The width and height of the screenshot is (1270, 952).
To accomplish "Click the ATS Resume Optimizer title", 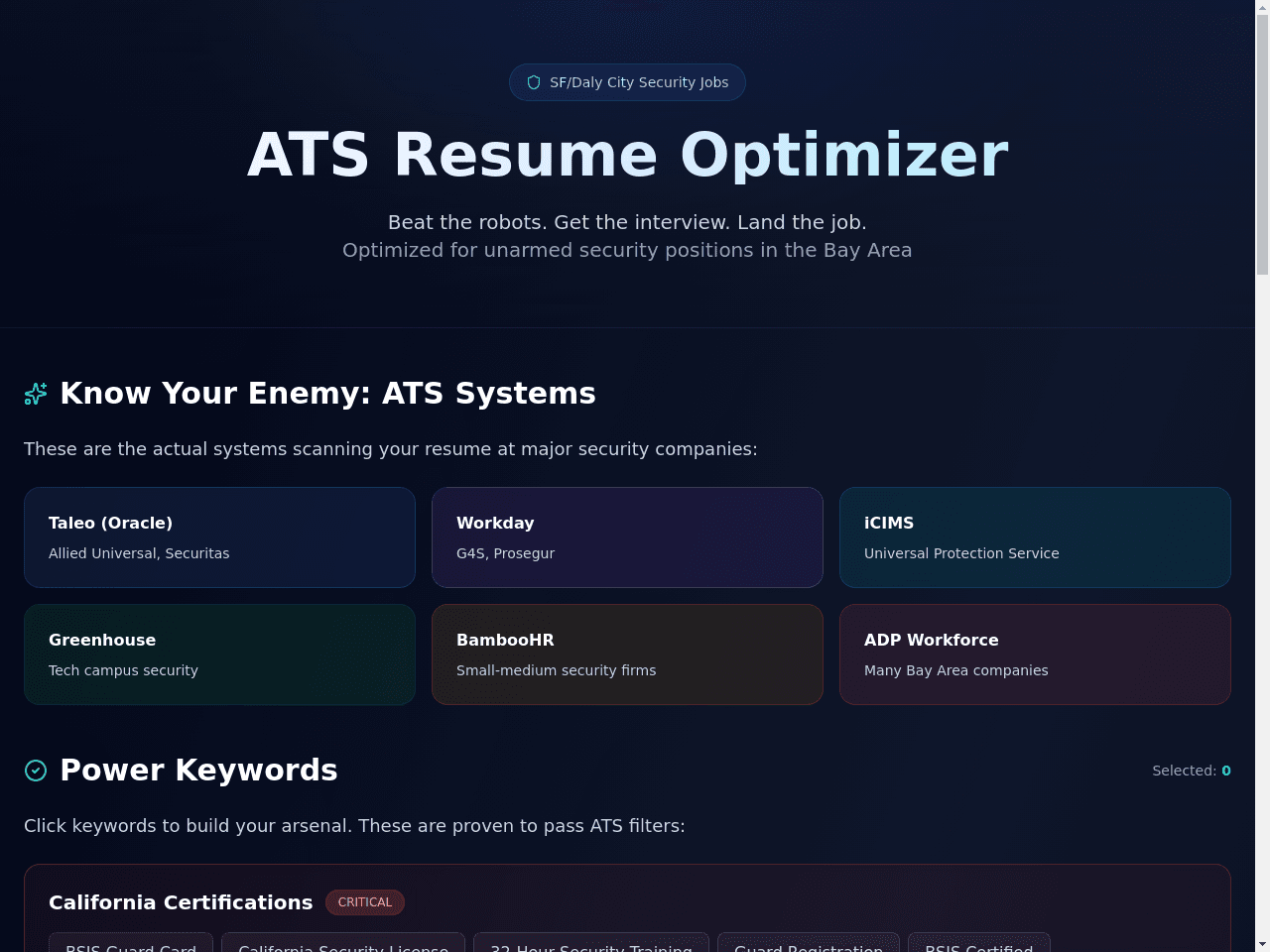I will click(627, 155).
